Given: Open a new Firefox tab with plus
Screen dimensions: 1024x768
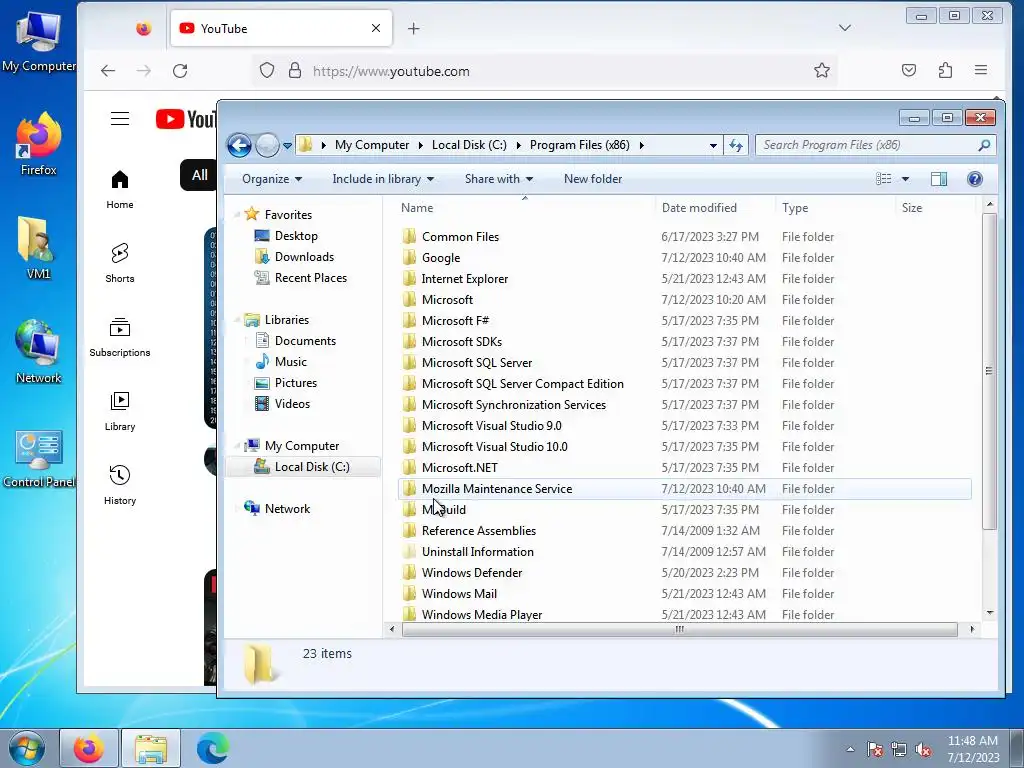Looking at the screenshot, I should pos(413,28).
